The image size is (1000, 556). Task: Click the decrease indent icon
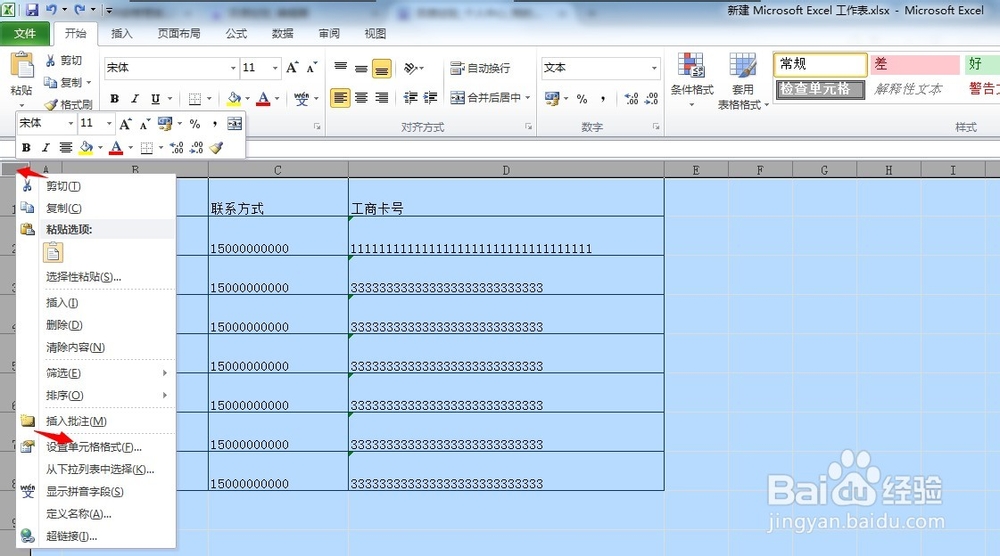click(411, 98)
